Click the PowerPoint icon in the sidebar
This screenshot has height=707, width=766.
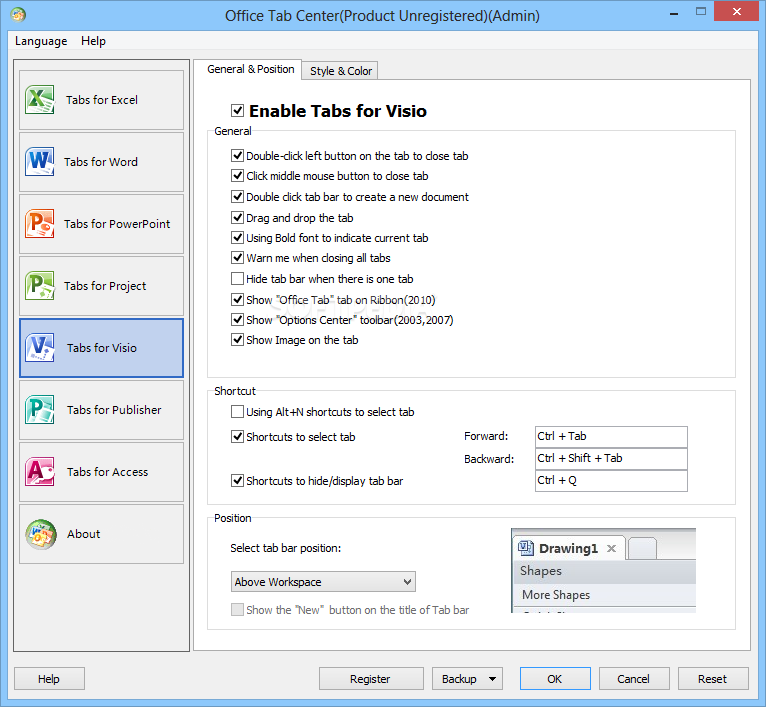[x=40, y=223]
